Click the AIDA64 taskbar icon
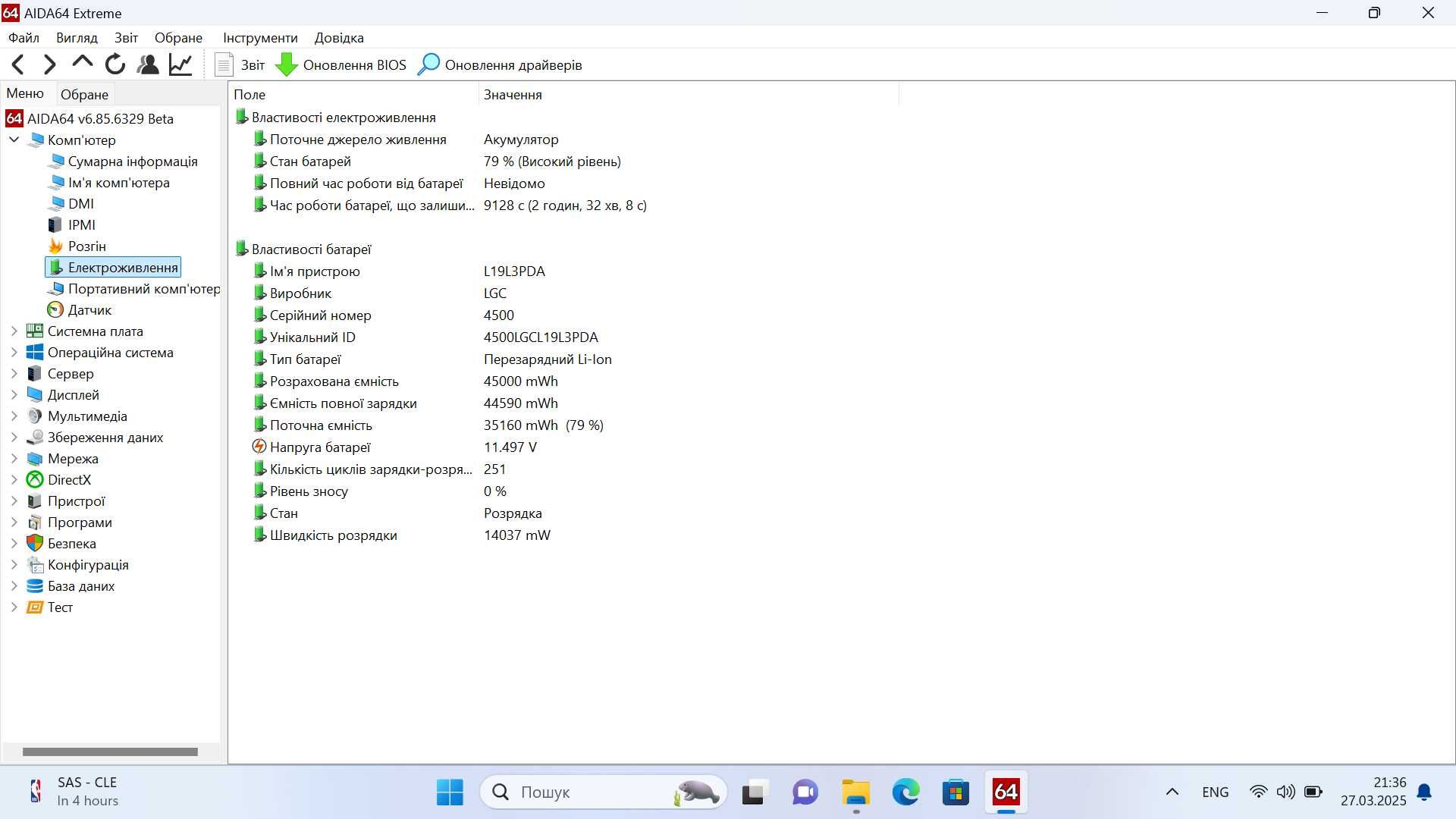Screen dimensions: 1456x819 (x=1006, y=792)
